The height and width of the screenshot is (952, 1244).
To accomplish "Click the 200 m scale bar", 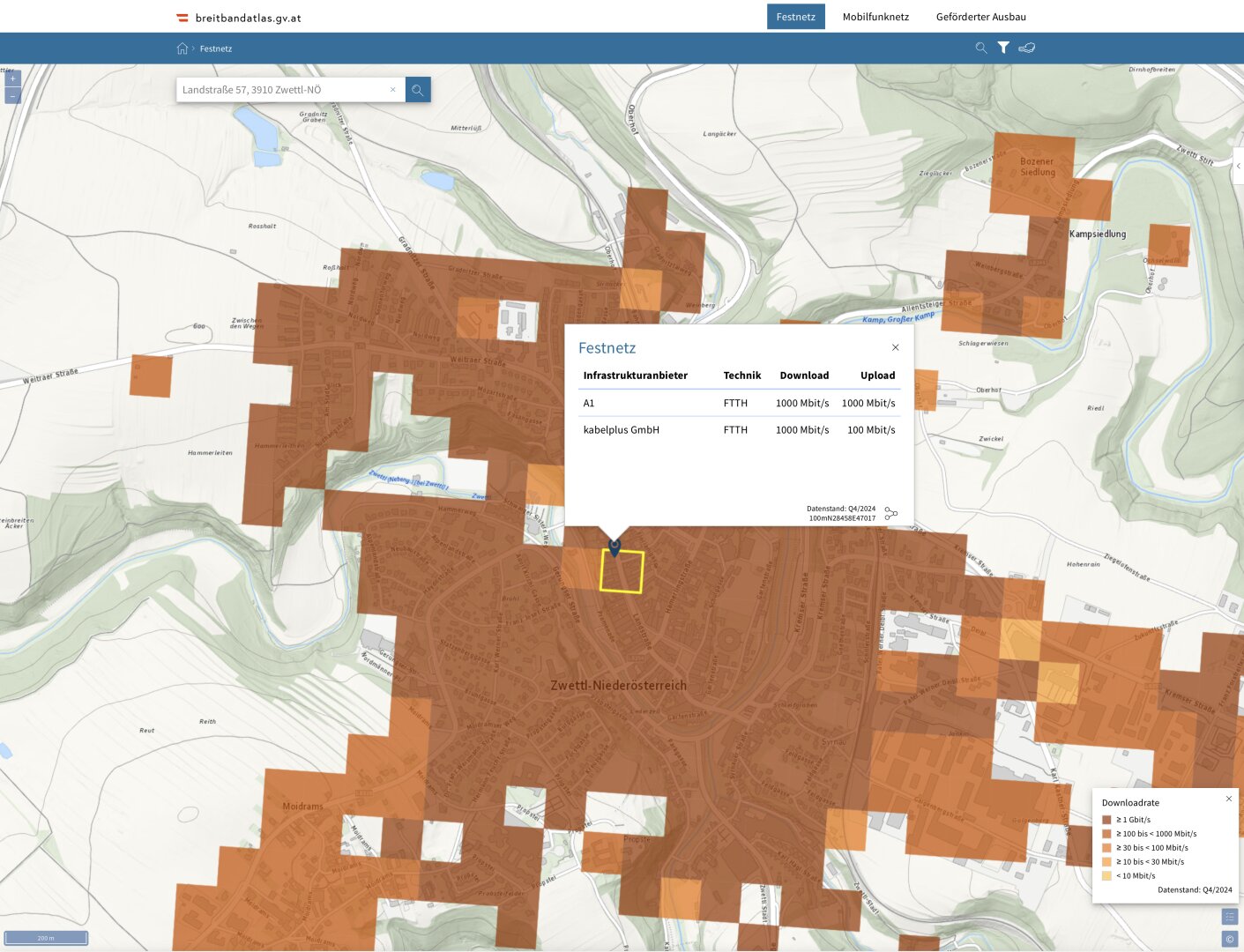I will click(x=46, y=938).
